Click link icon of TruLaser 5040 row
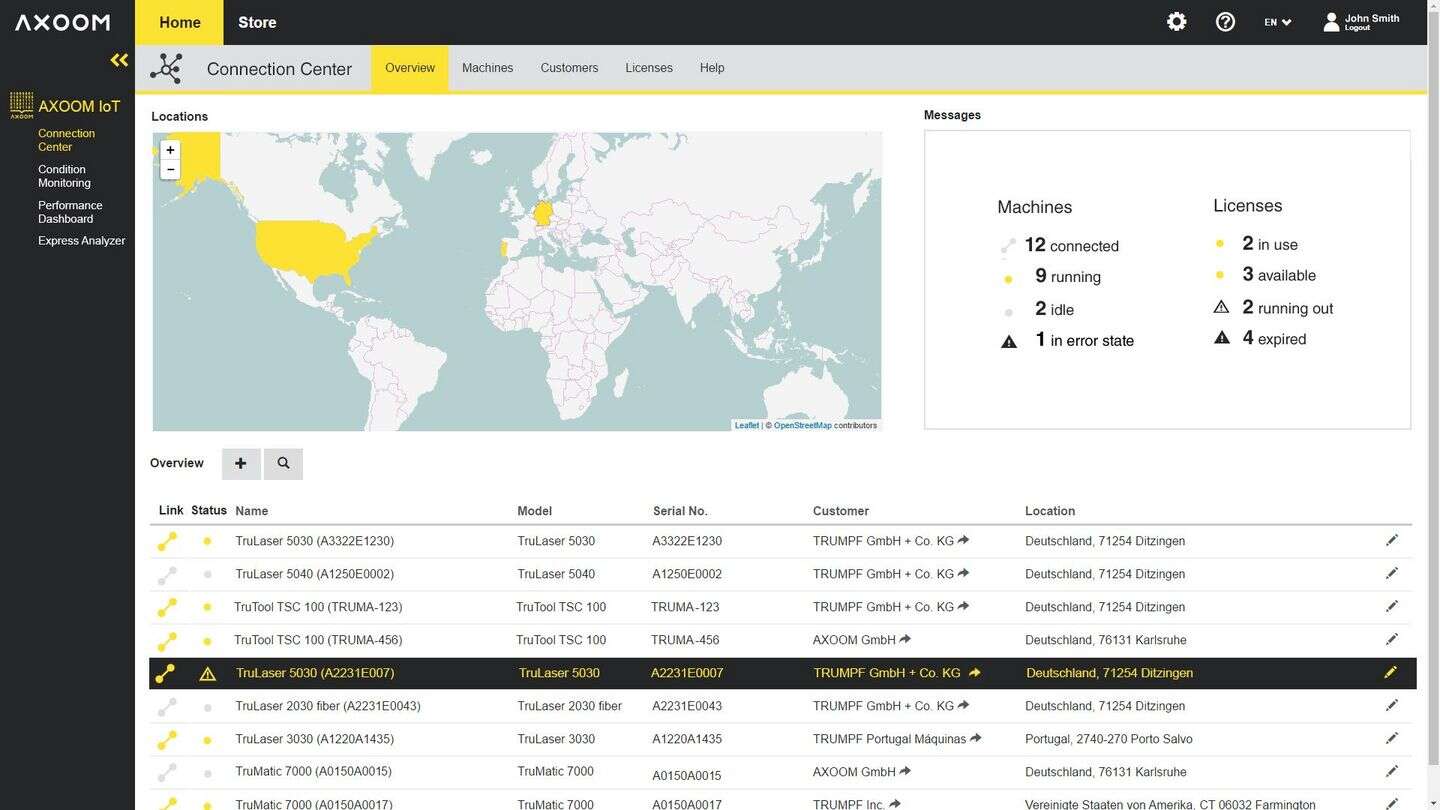 point(167,575)
